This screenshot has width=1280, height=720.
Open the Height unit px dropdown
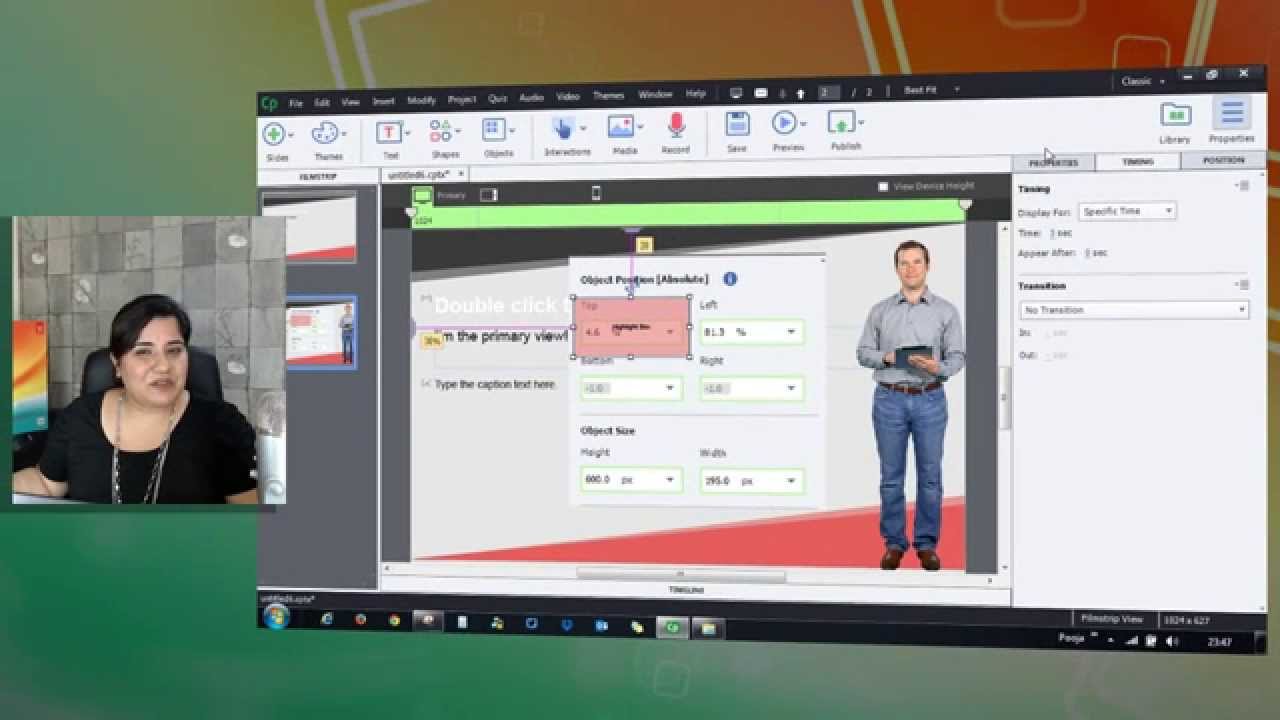click(x=670, y=480)
